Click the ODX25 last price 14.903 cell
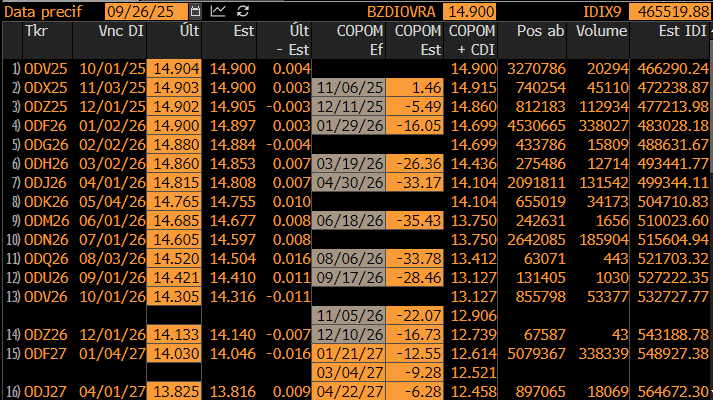The width and height of the screenshot is (713, 400). click(174, 88)
